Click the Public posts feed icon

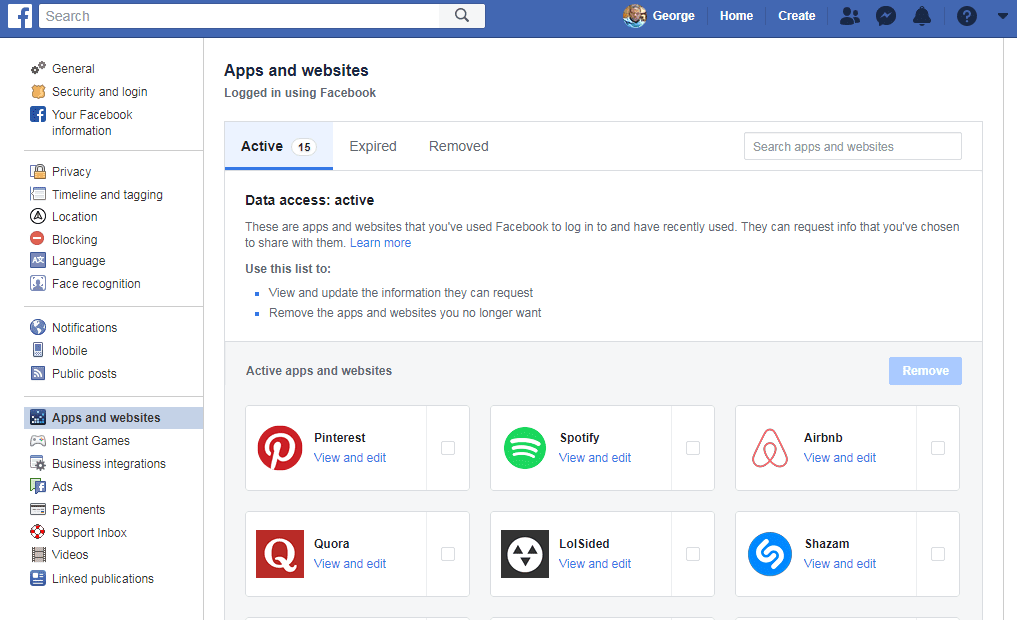[38, 373]
